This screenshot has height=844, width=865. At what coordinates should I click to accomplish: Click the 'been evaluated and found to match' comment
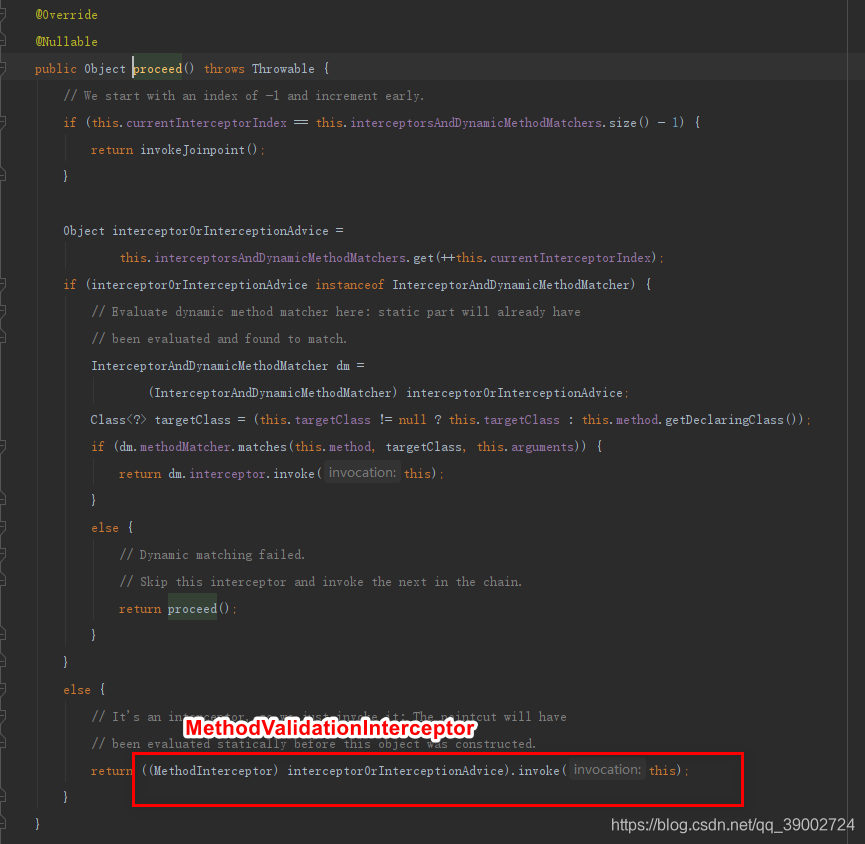click(x=219, y=339)
